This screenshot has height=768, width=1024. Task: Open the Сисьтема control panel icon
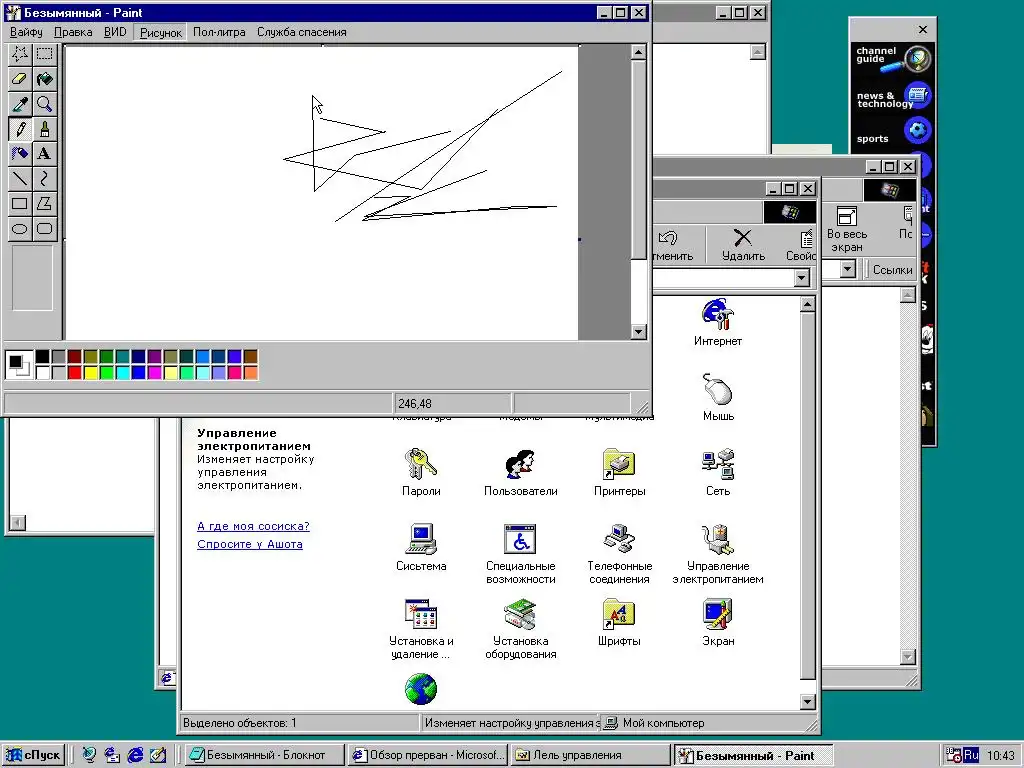point(421,547)
